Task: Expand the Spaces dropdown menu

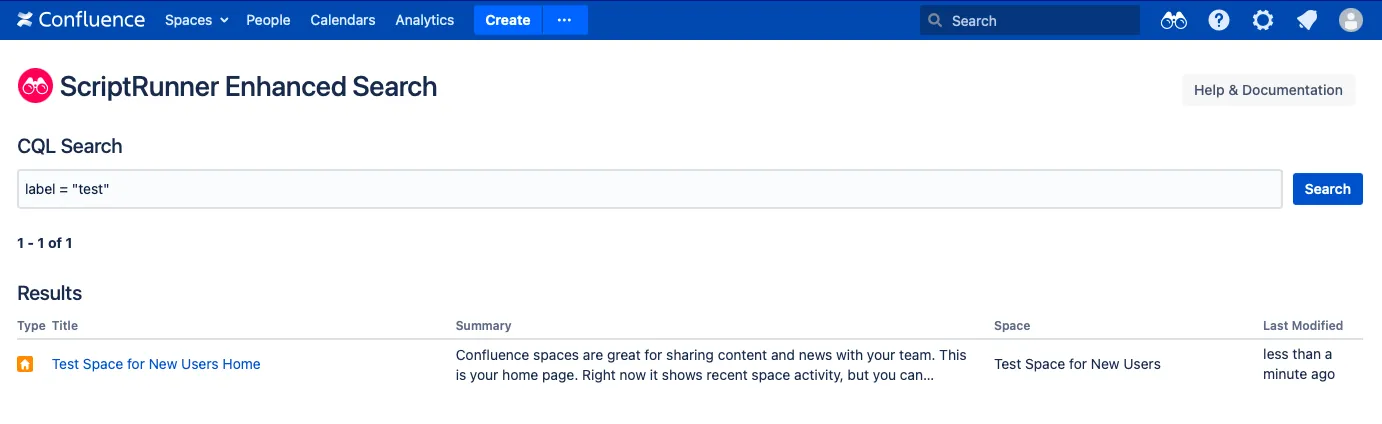Action: (x=197, y=20)
